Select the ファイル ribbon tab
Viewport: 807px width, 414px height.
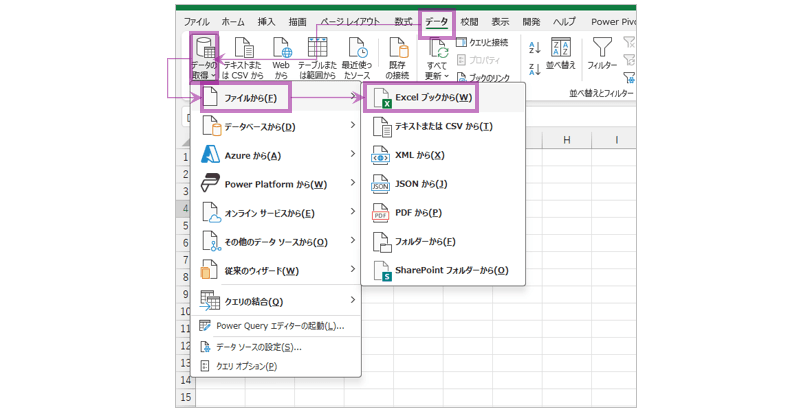click(x=197, y=22)
